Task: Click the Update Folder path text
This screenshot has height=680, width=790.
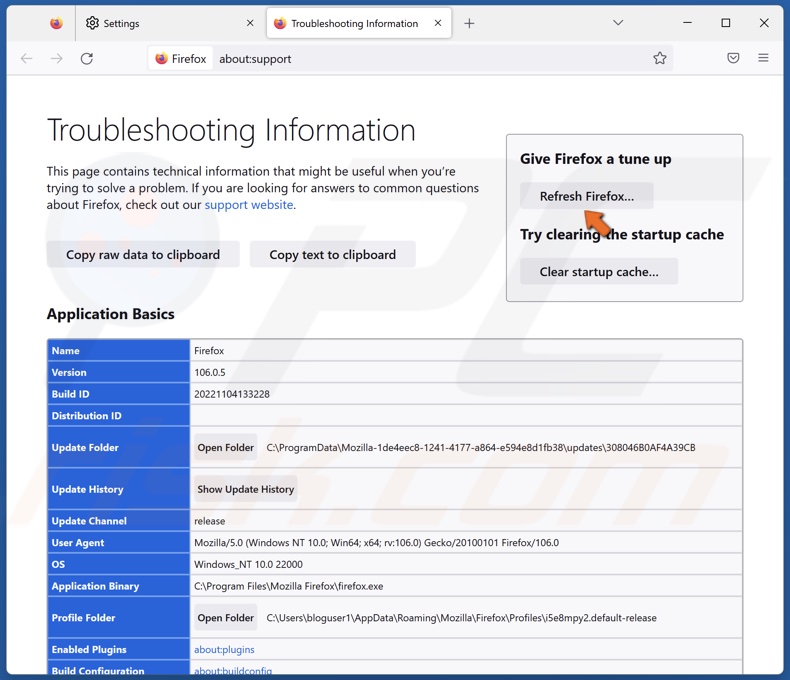Action: (x=481, y=447)
